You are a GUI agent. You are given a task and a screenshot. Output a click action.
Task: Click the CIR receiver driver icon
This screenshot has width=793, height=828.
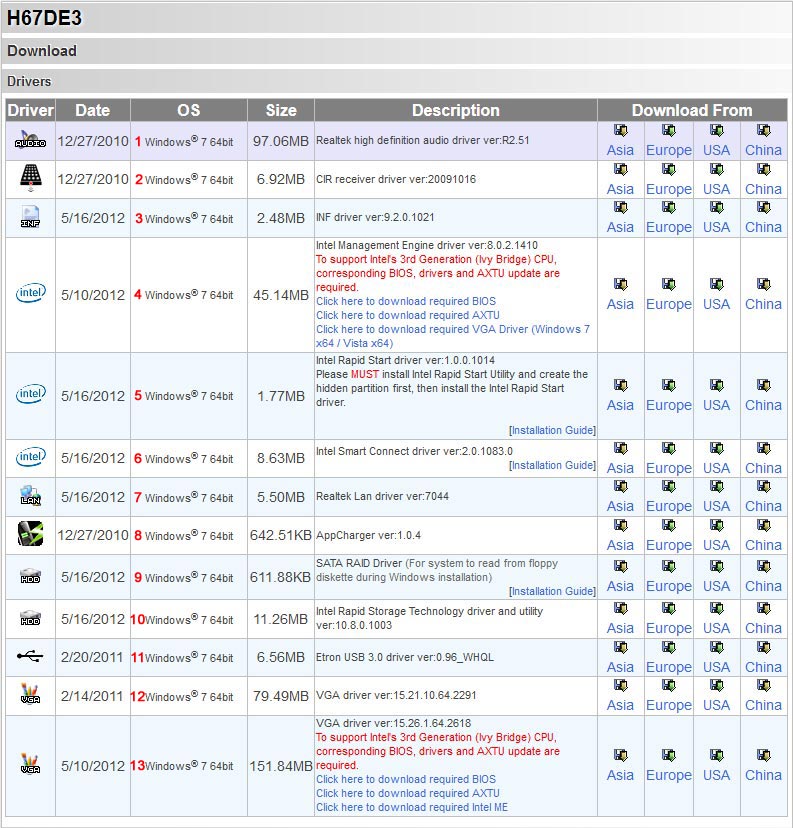pyautogui.click(x=31, y=177)
